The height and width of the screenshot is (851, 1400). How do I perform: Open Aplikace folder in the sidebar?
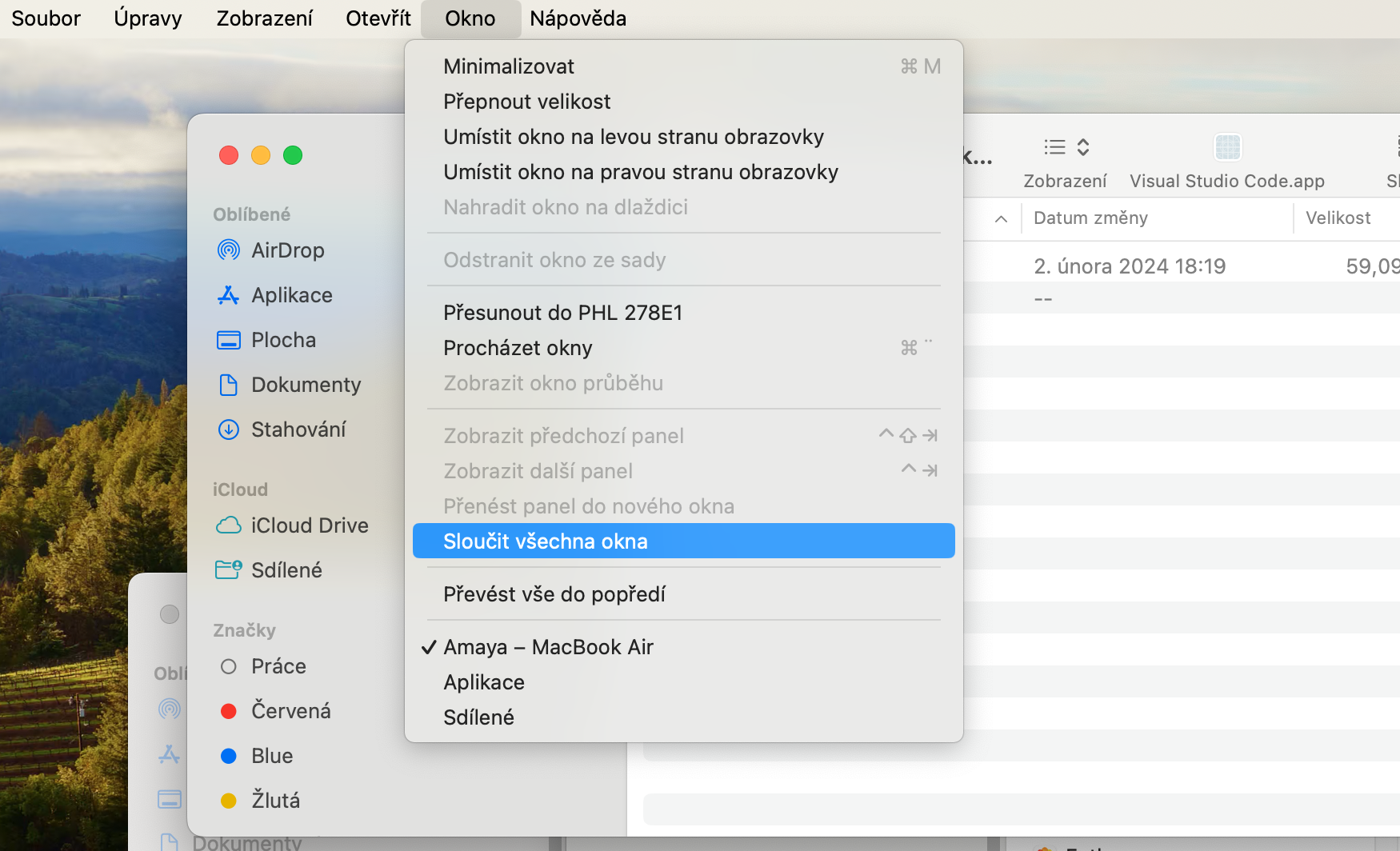[292, 295]
